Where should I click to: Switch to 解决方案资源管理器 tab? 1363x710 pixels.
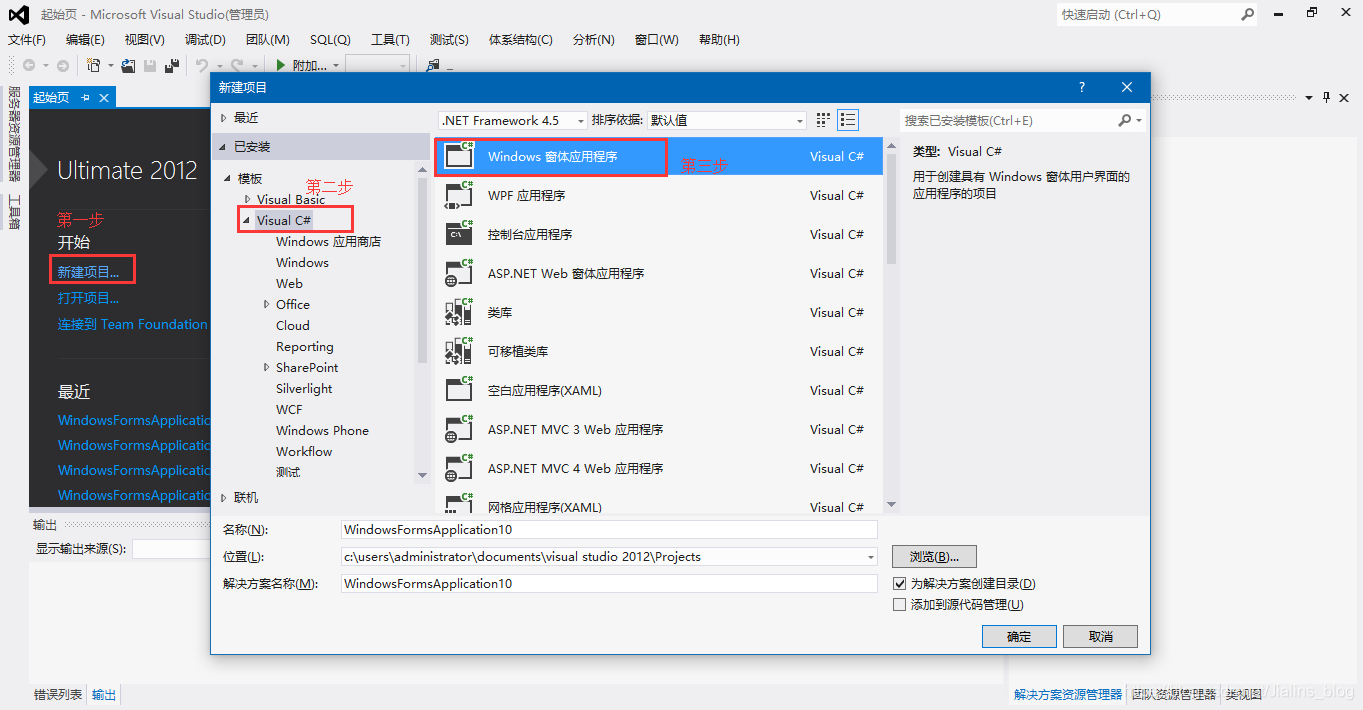point(1068,694)
